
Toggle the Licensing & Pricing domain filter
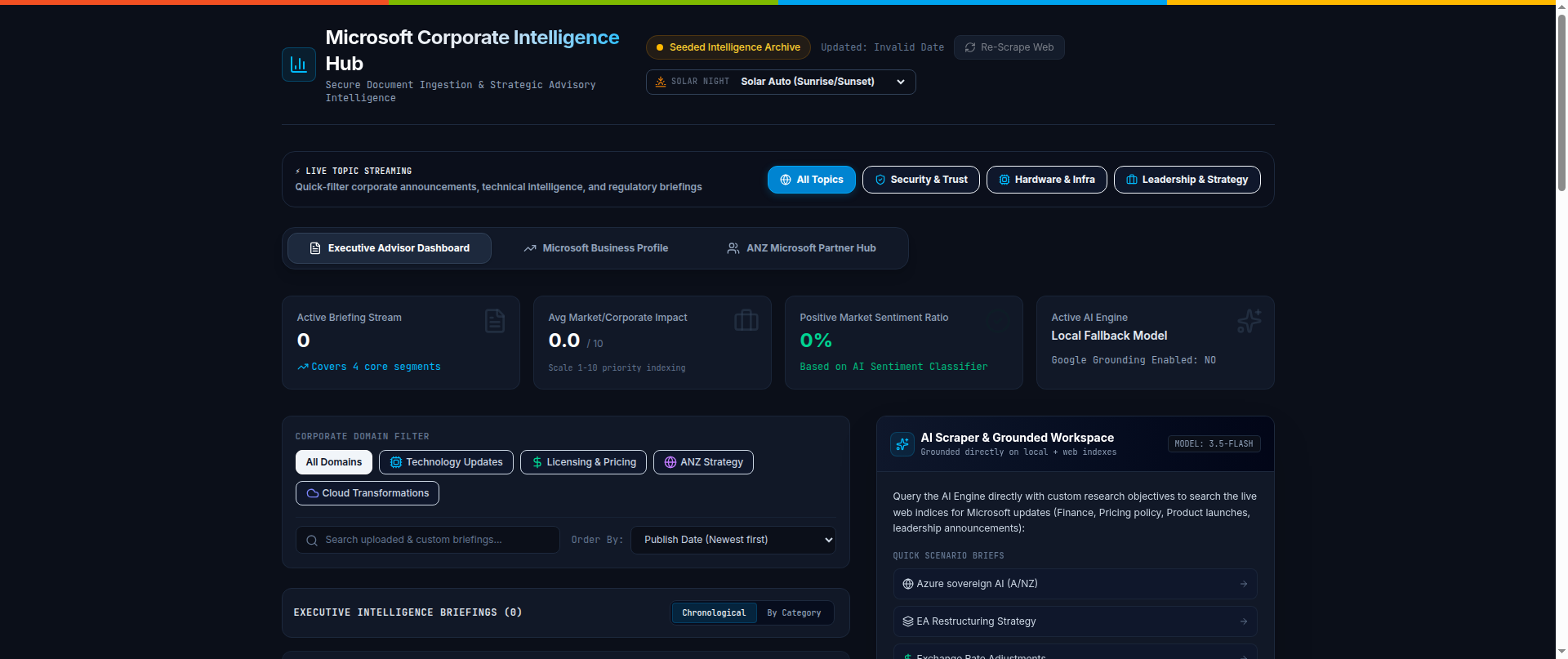pyautogui.click(x=583, y=462)
